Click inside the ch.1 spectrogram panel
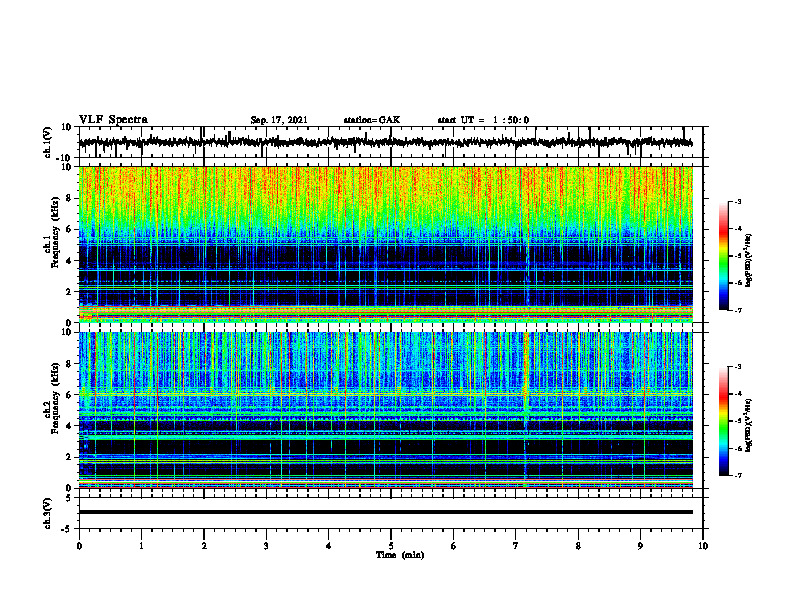Image resolution: width=792 pixels, height=612 pixels. click(x=386, y=244)
